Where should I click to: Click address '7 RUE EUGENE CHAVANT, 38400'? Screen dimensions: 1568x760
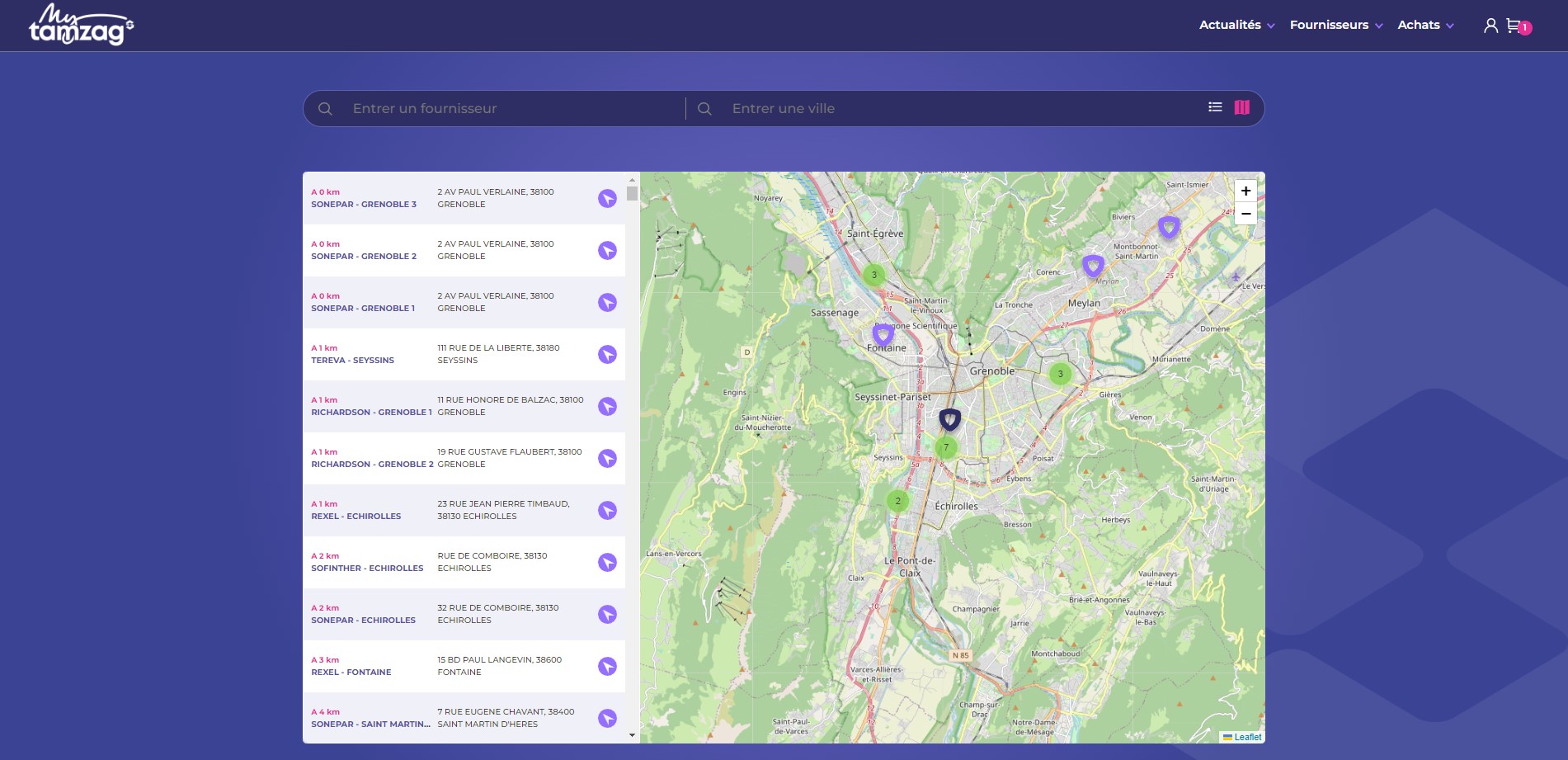pyautogui.click(x=506, y=712)
